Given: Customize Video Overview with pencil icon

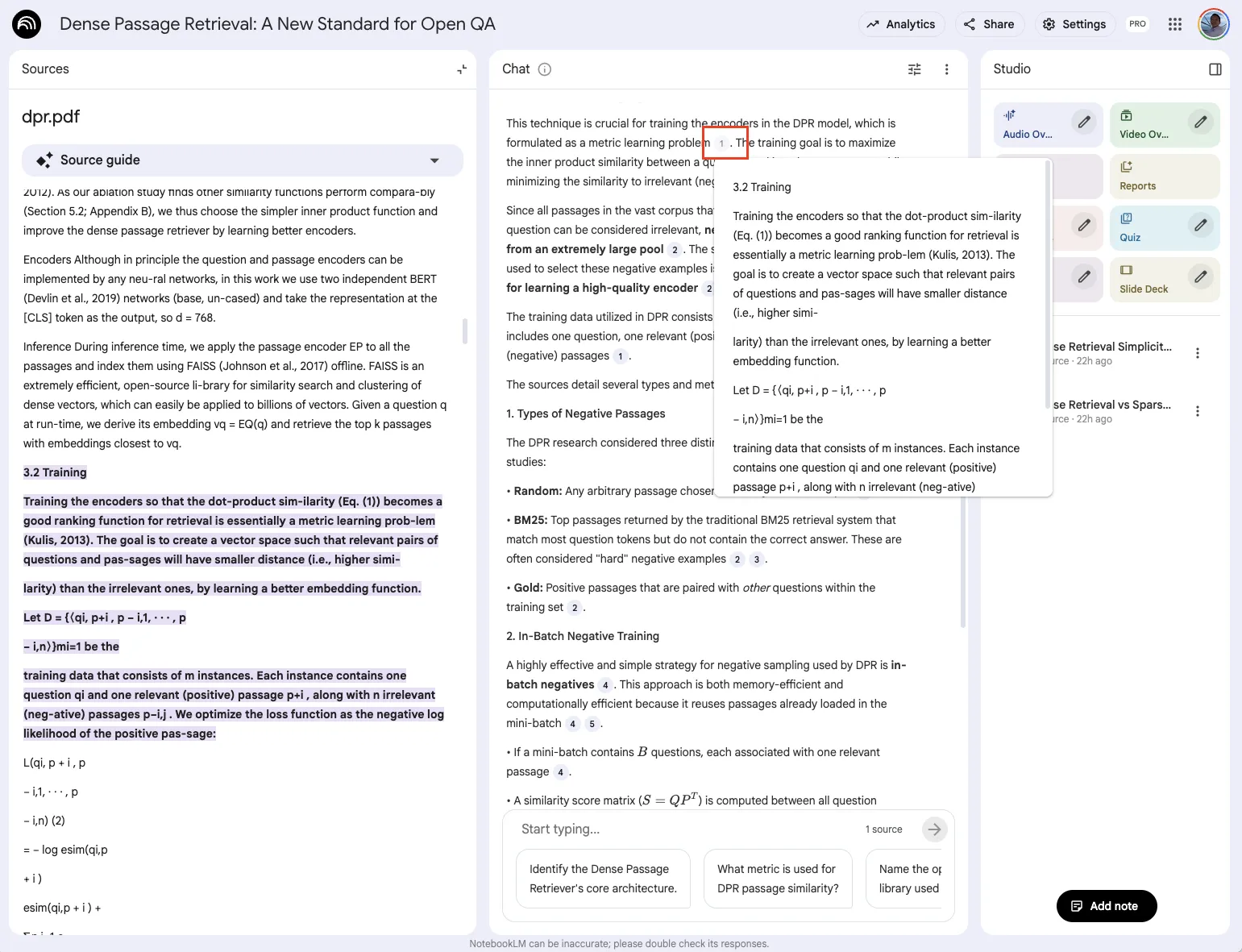Looking at the screenshot, I should click(x=1200, y=122).
